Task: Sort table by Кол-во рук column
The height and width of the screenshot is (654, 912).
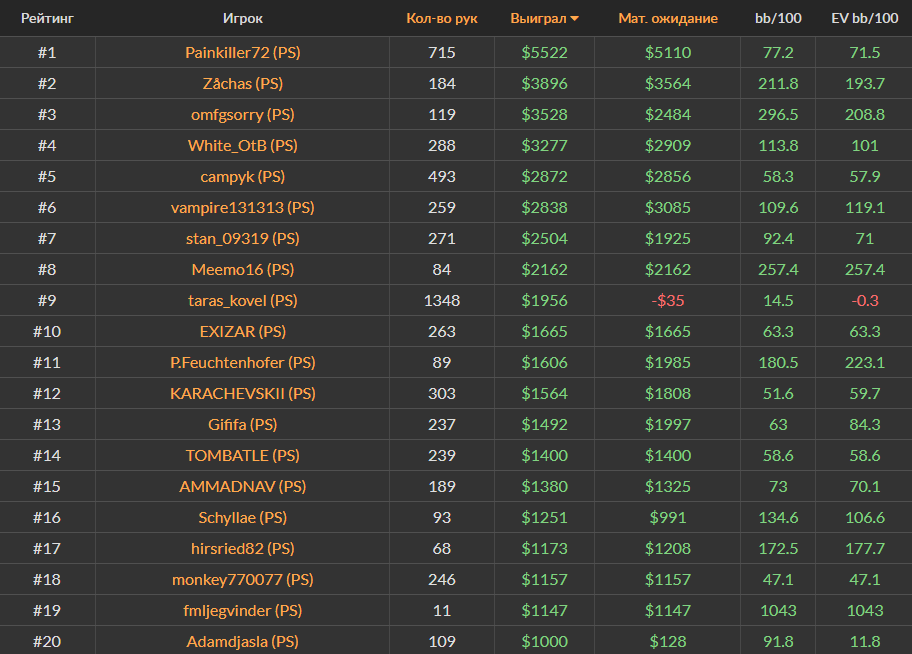Action: (442, 19)
